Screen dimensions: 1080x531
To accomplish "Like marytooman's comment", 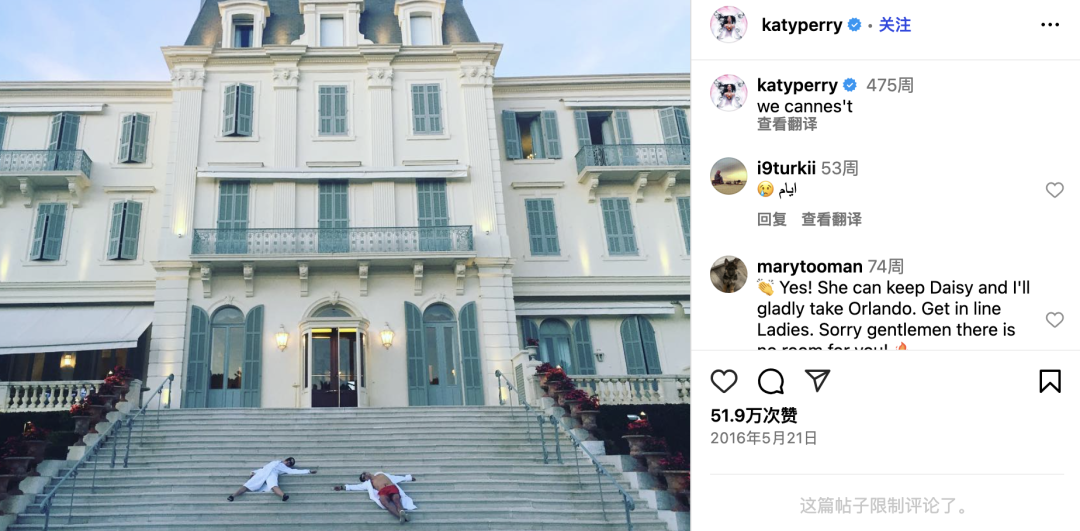I will (x=1055, y=320).
